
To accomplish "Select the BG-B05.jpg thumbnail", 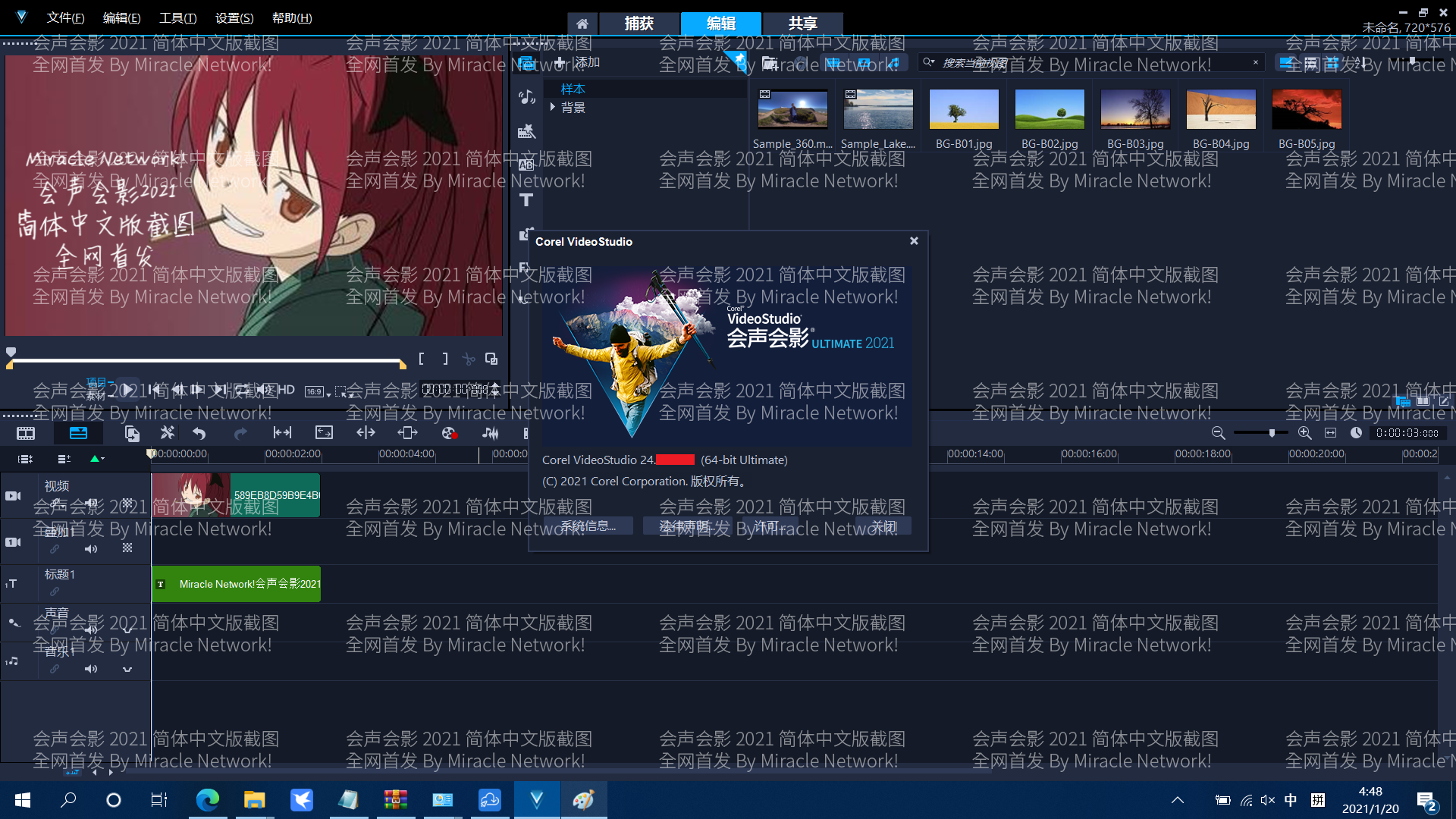I will (1307, 110).
